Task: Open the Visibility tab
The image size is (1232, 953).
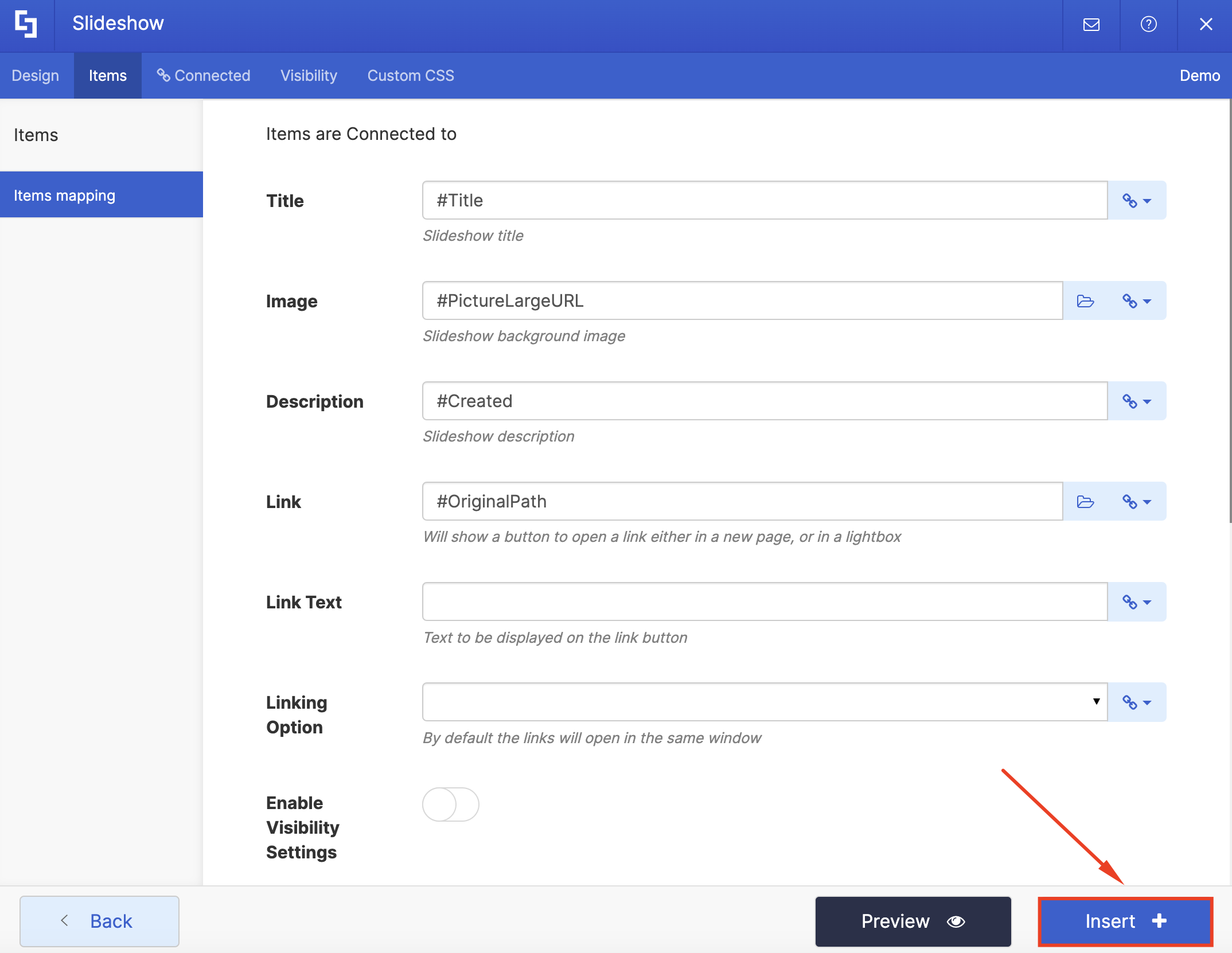Action: 309,76
